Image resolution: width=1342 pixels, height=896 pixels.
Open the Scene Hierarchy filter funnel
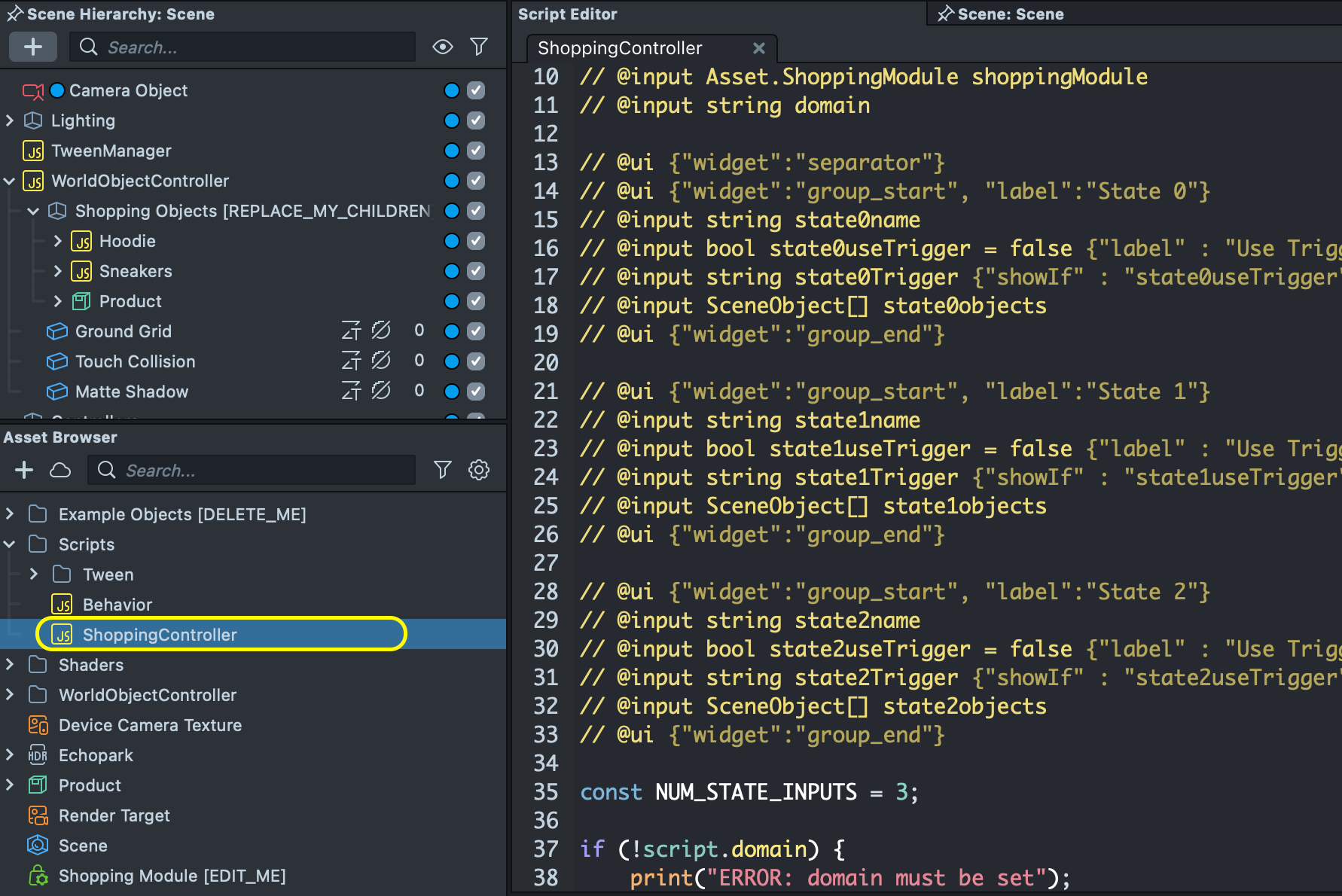pyautogui.click(x=479, y=47)
